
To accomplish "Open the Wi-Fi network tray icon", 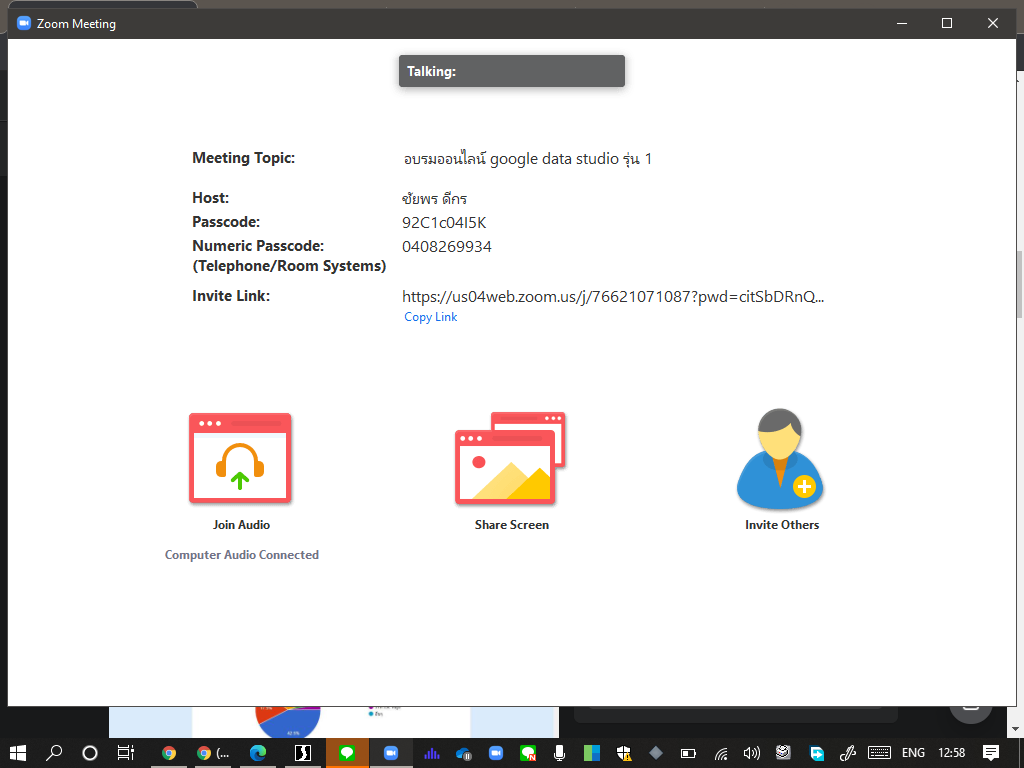I will click(x=721, y=754).
